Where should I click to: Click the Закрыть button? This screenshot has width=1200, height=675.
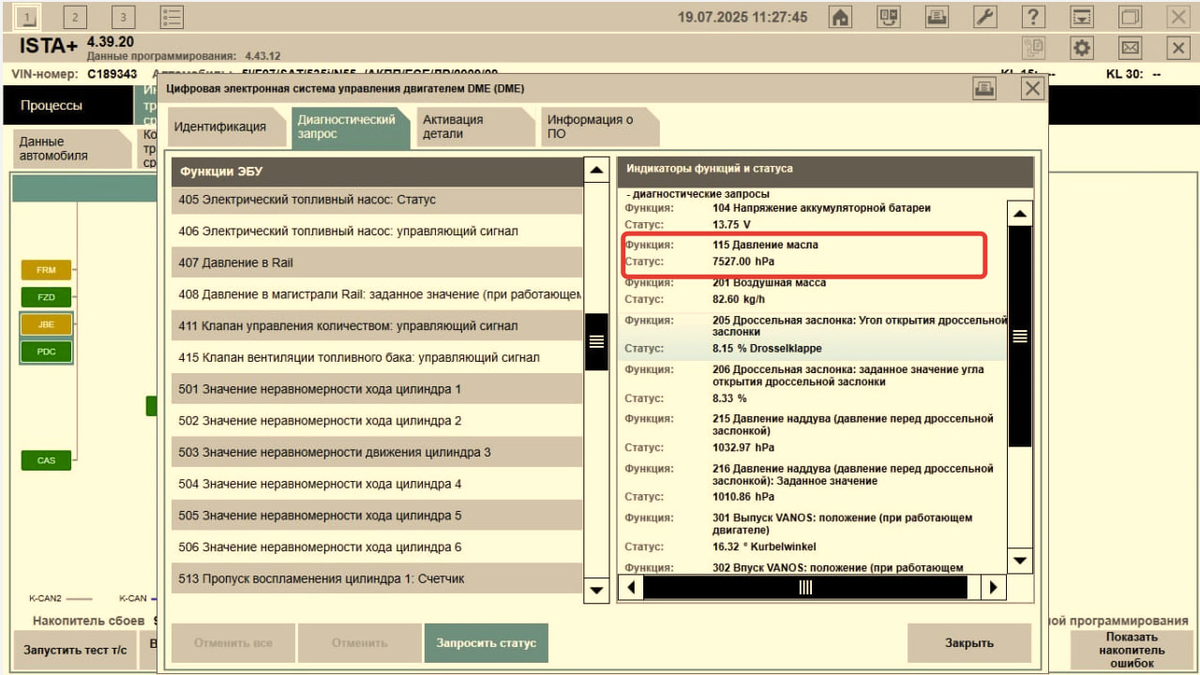(969, 643)
